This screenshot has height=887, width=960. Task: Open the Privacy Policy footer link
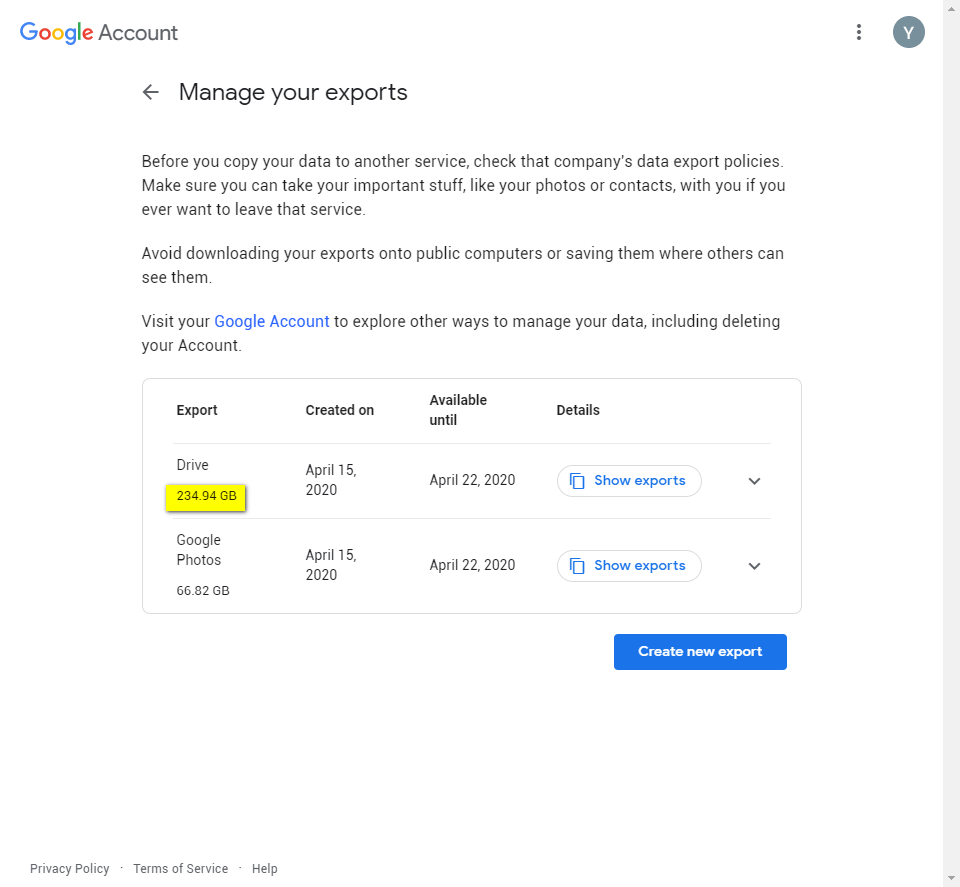pyautogui.click(x=70, y=869)
